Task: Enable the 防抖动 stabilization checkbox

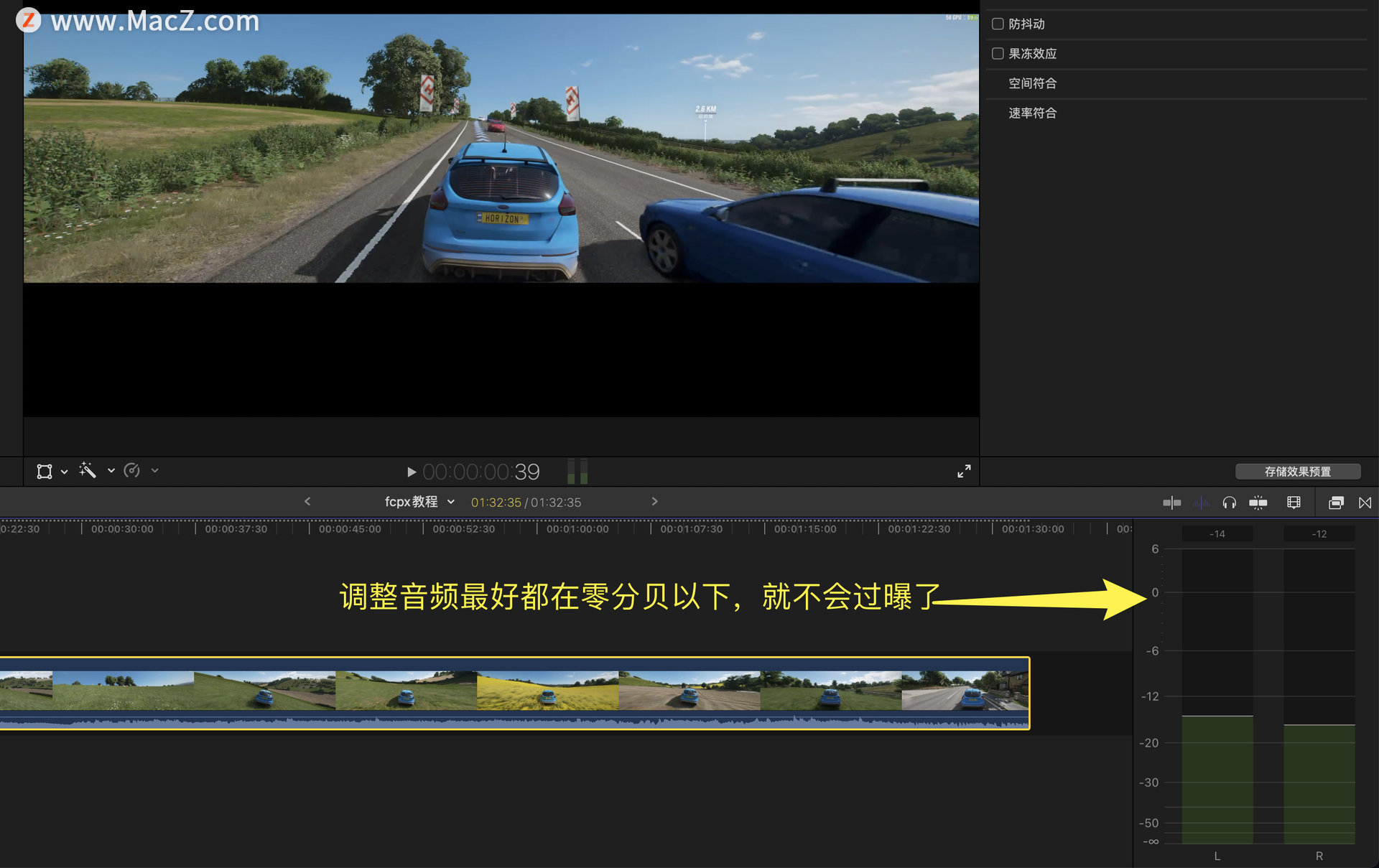Action: pyautogui.click(x=998, y=24)
